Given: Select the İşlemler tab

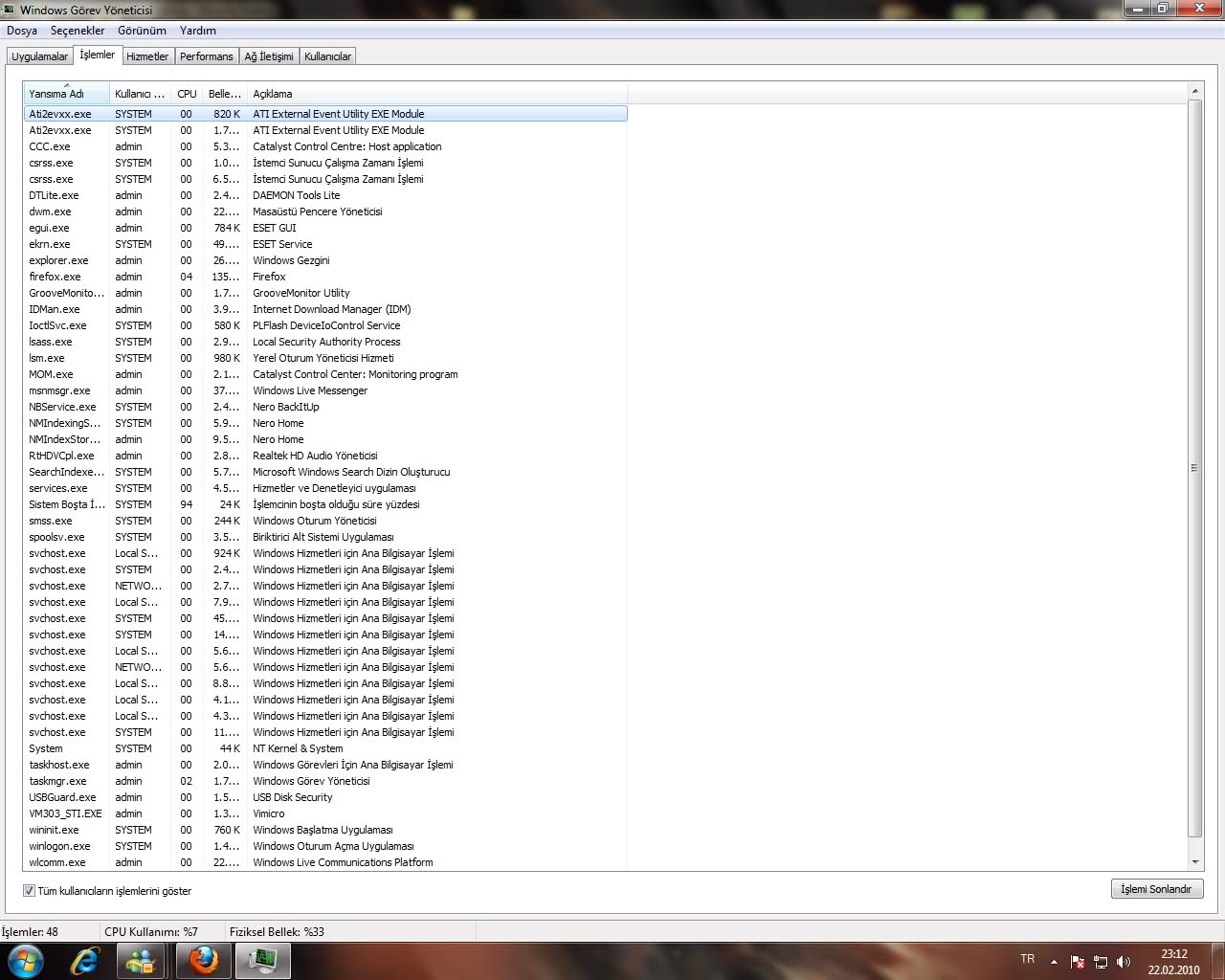Looking at the screenshot, I should pos(97,55).
